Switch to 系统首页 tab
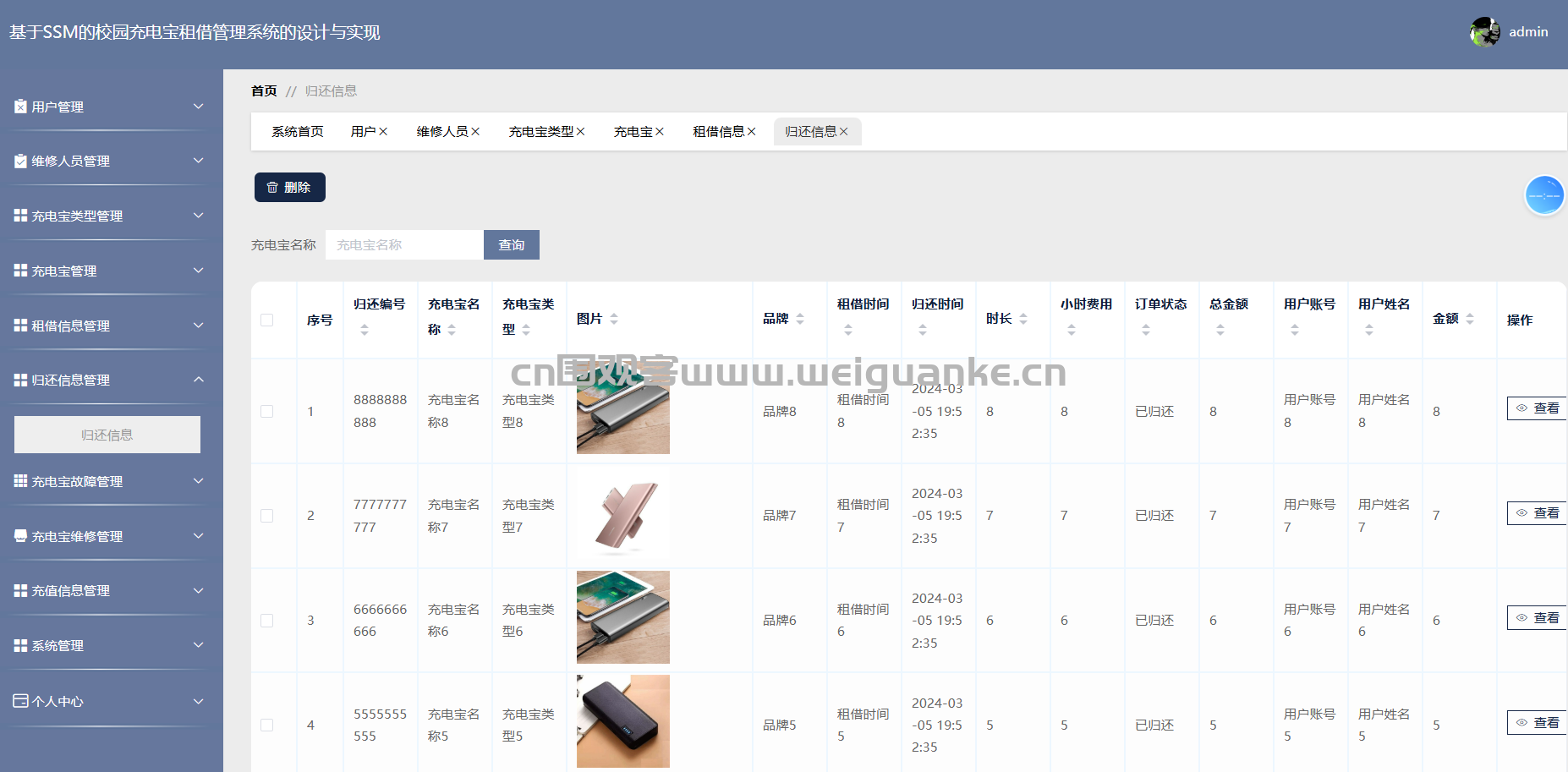The height and width of the screenshot is (772, 1568). [298, 131]
